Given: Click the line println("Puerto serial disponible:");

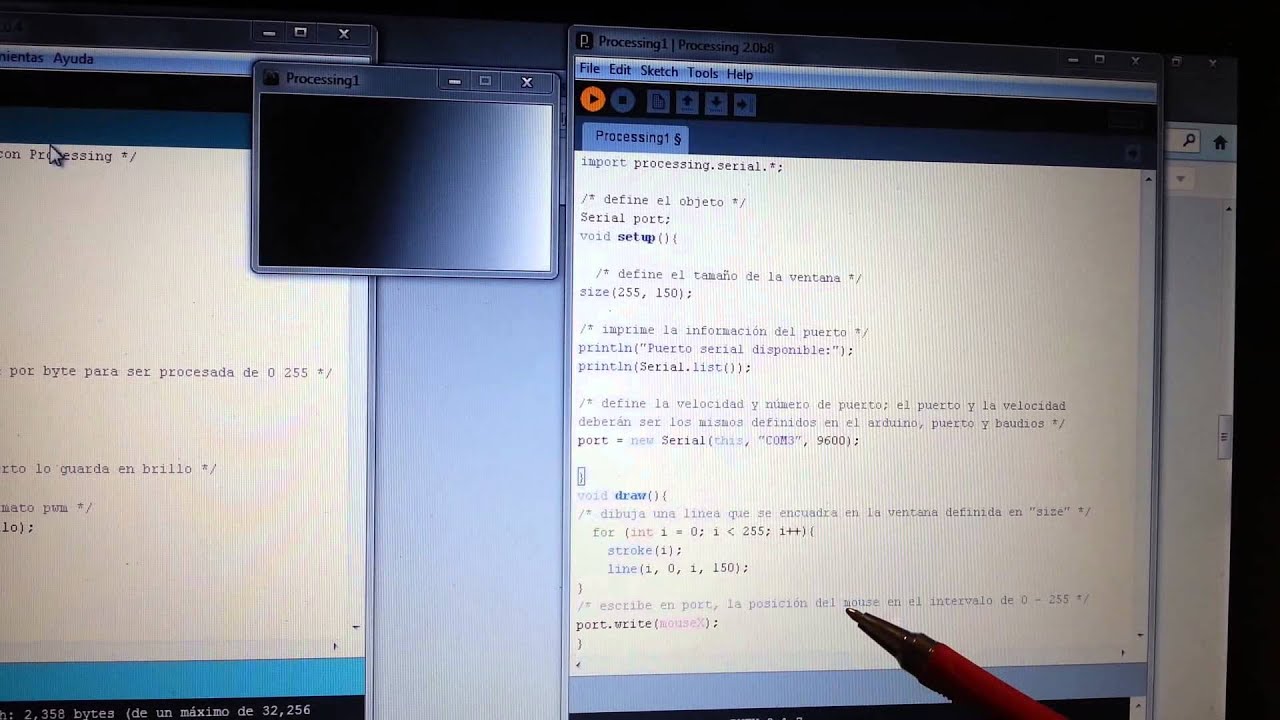Looking at the screenshot, I should click(x=716, y=350).
